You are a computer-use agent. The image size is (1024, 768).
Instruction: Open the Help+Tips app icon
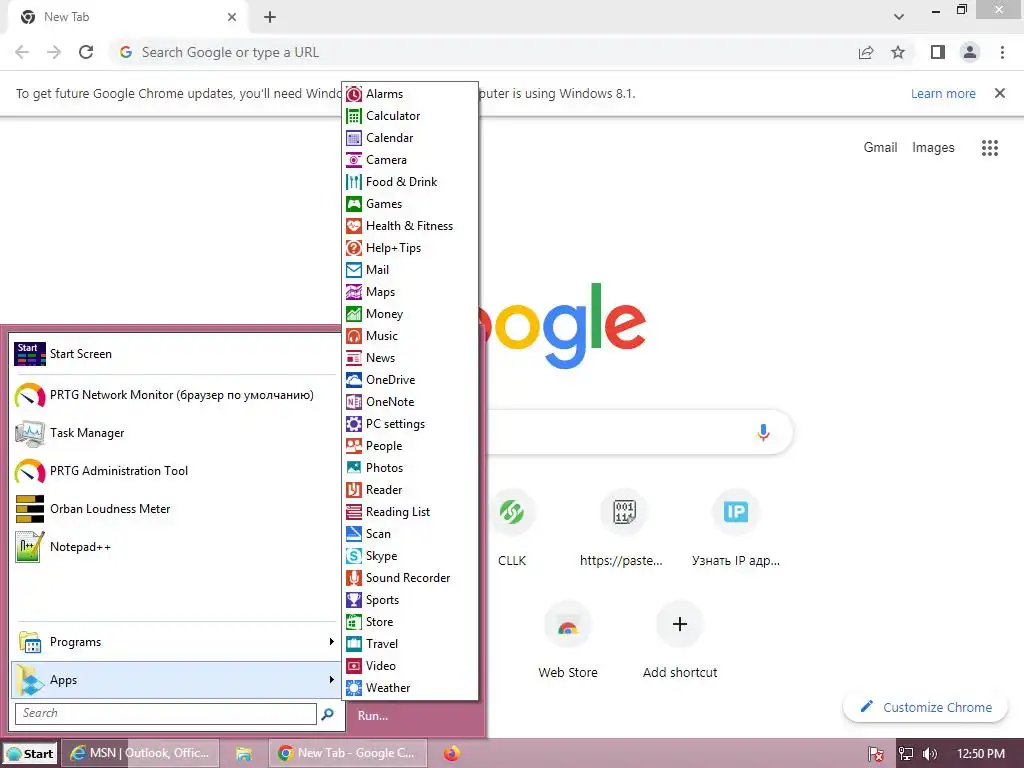pos(353,248)
